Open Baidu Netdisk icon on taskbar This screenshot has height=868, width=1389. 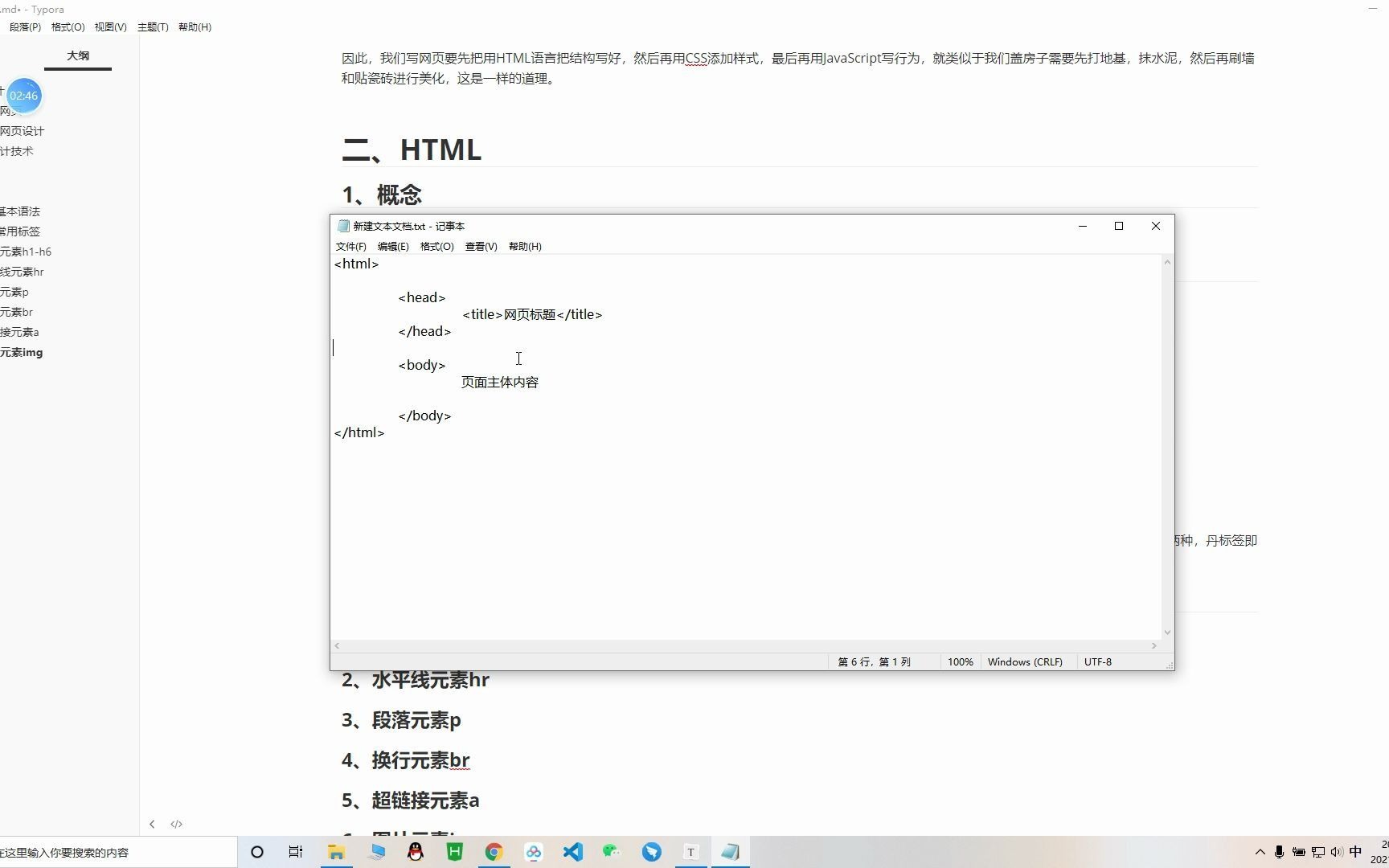tap(534, 852)
